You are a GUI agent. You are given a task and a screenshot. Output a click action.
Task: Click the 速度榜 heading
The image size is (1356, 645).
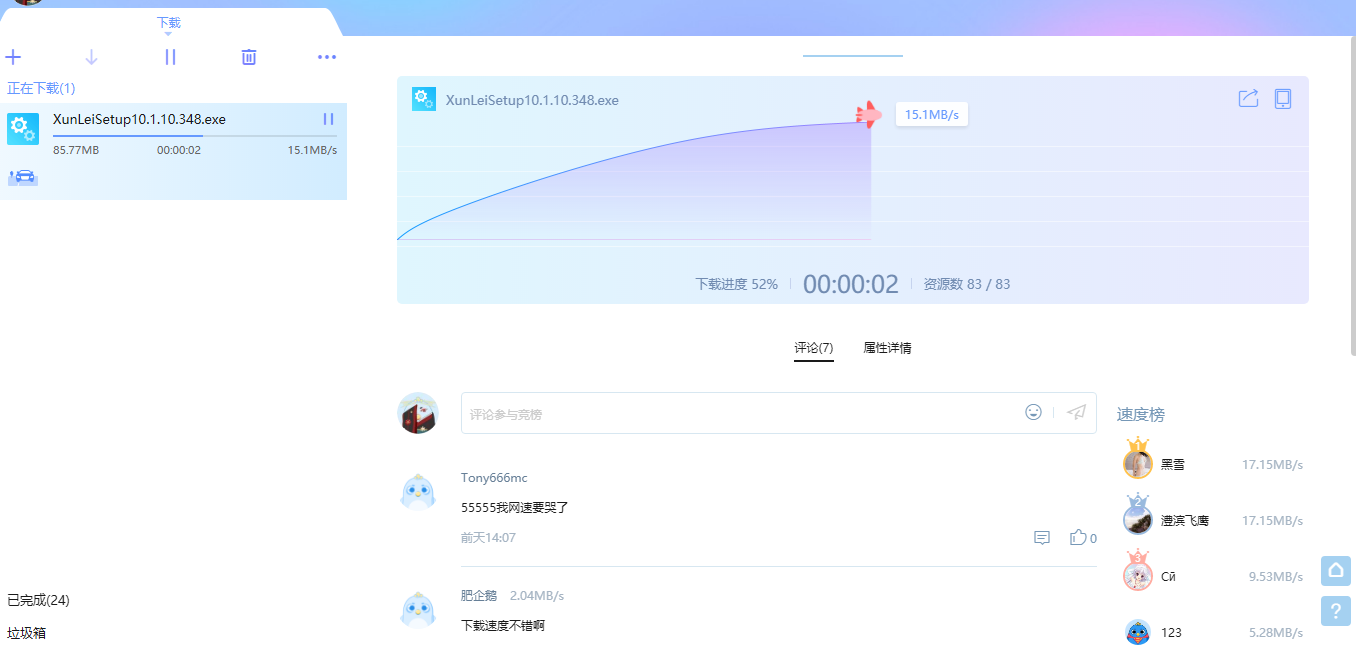[1141, 414]
